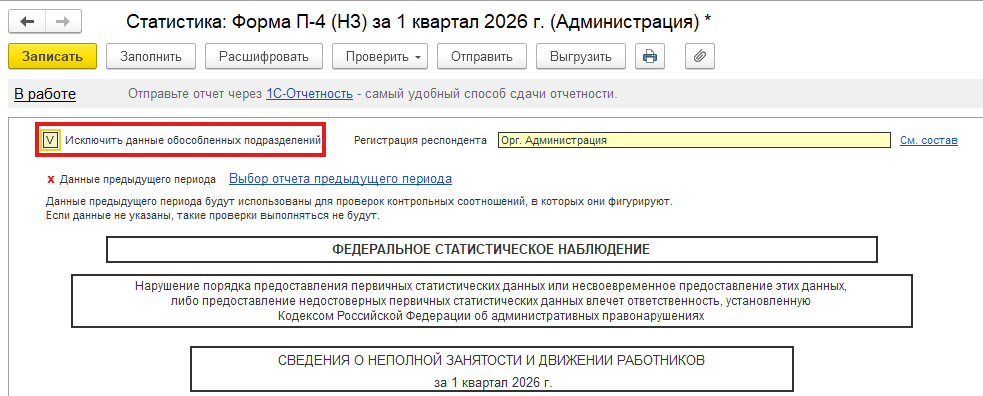Open the См. состав link
This screenshot has height=396, width=983.
click(x=929, y=140)
